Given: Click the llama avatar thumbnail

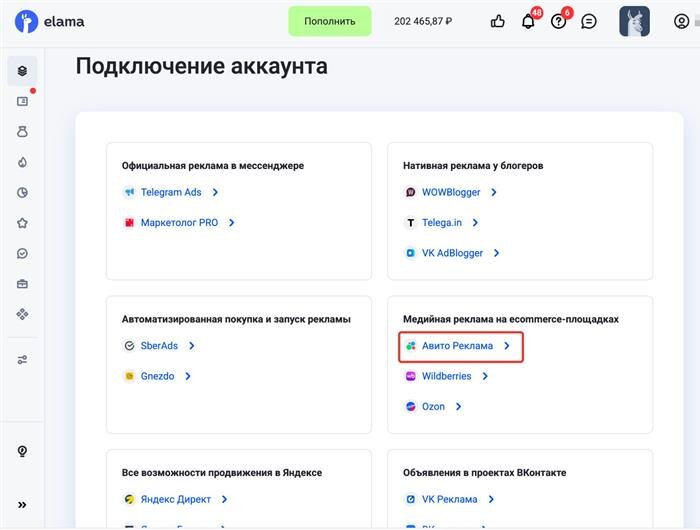Looking at the screenshot, I should click(x=634, y=21).
